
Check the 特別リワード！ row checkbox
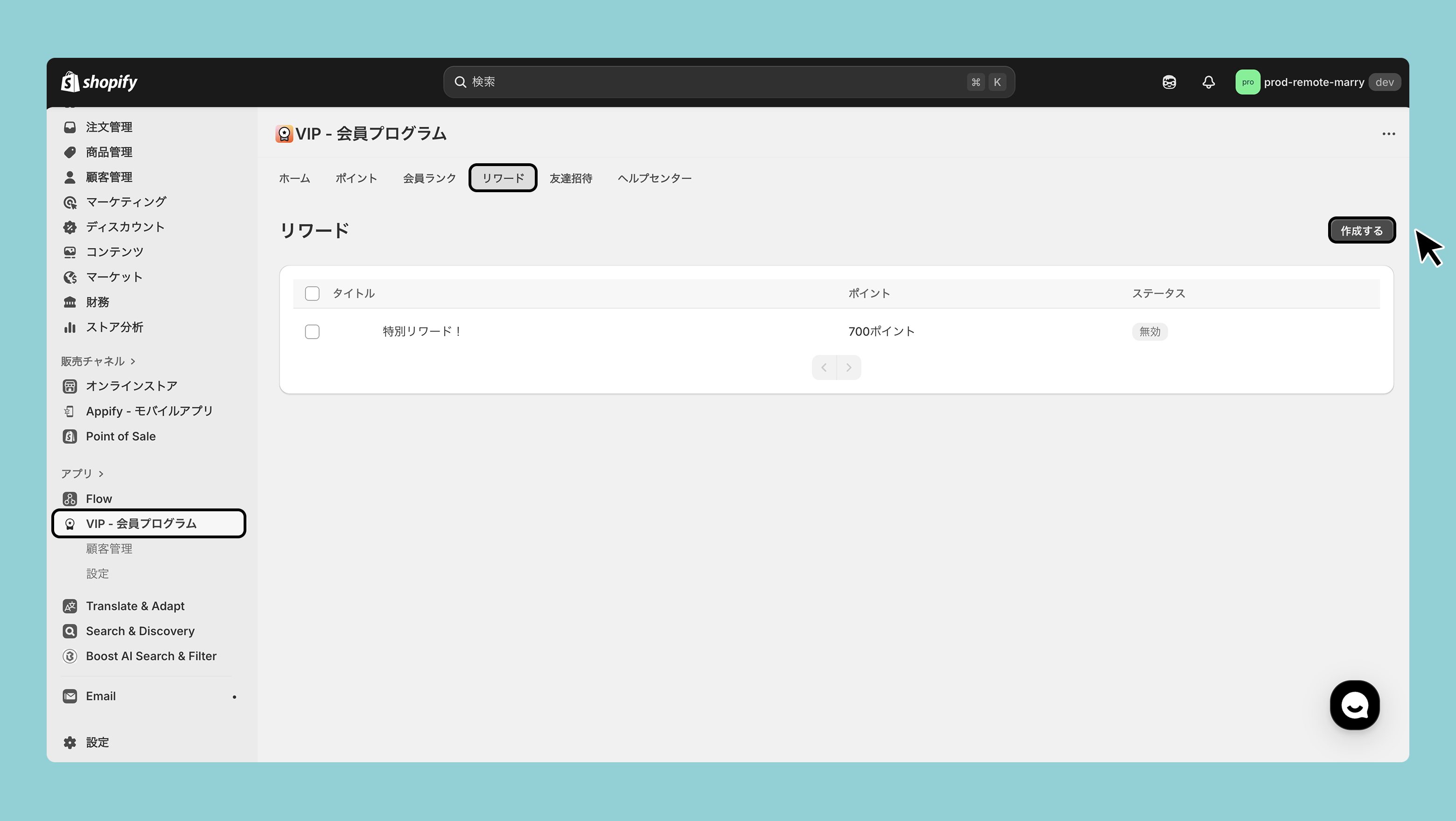[x=312, y=332]
